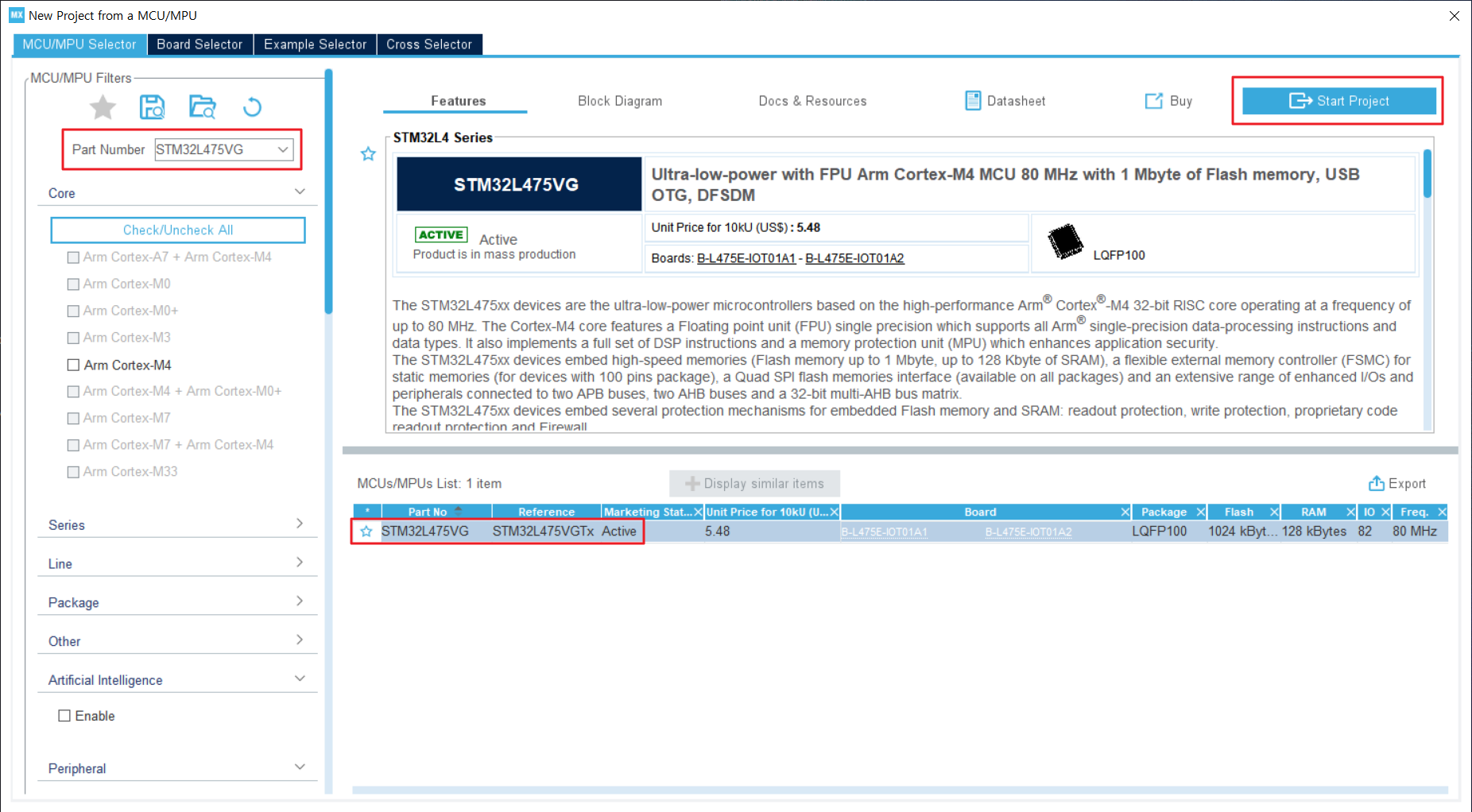Star the STM32L4 Series as favorite
1472x812 pixels.
coord(368,154)
